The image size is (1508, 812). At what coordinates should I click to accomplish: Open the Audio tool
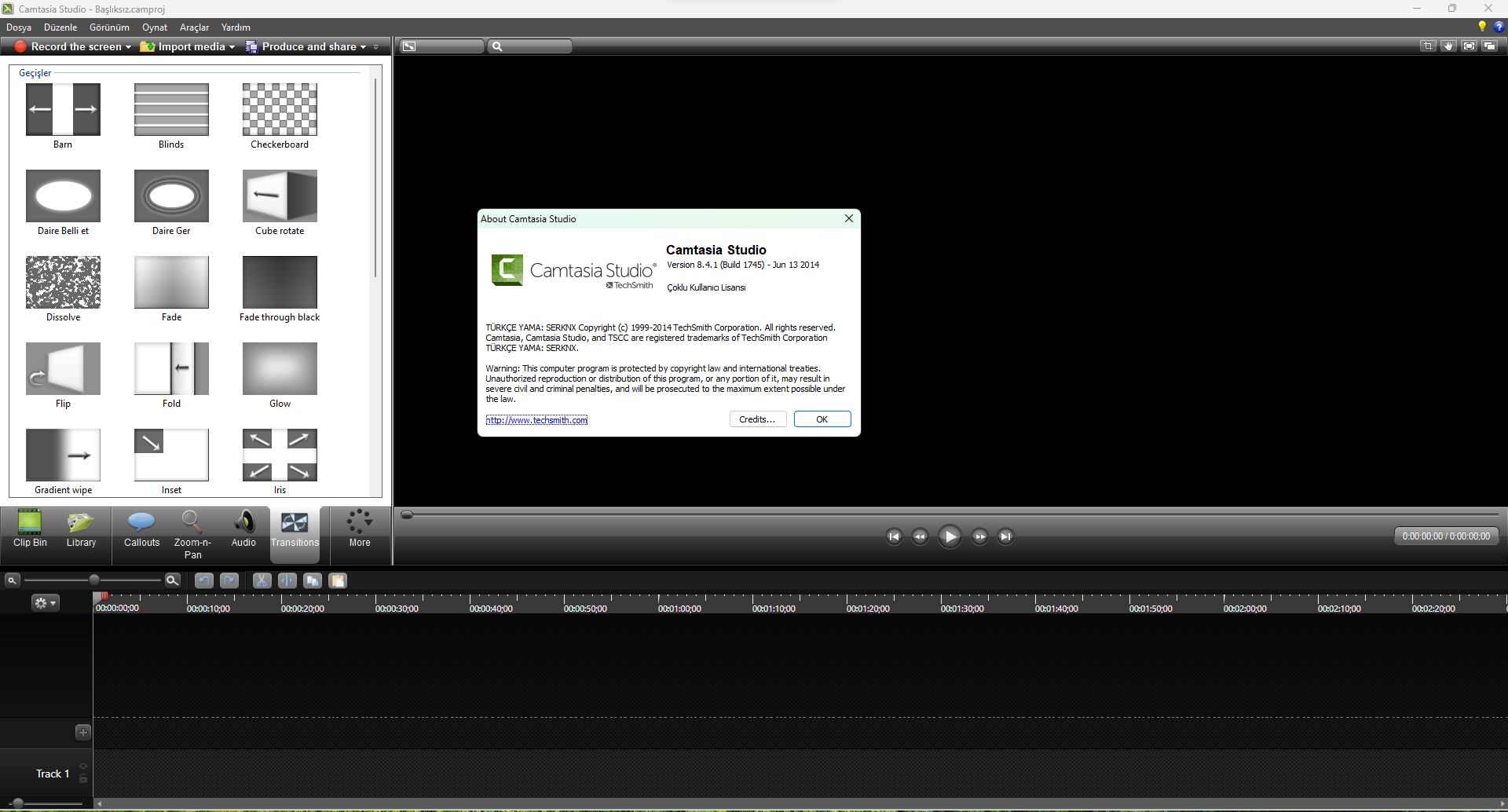click(243, 530)
